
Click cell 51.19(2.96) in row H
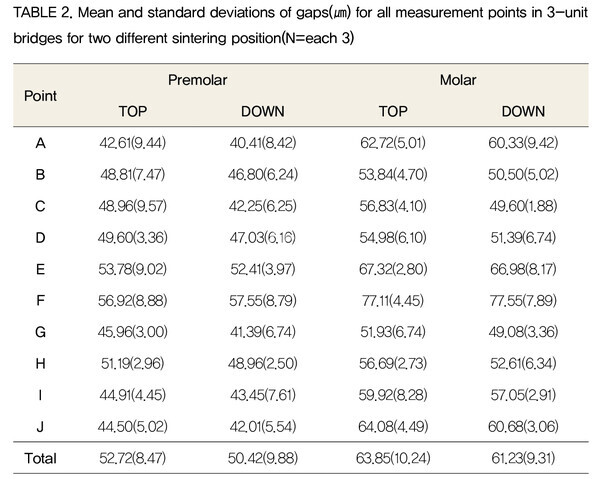[132, 363]
